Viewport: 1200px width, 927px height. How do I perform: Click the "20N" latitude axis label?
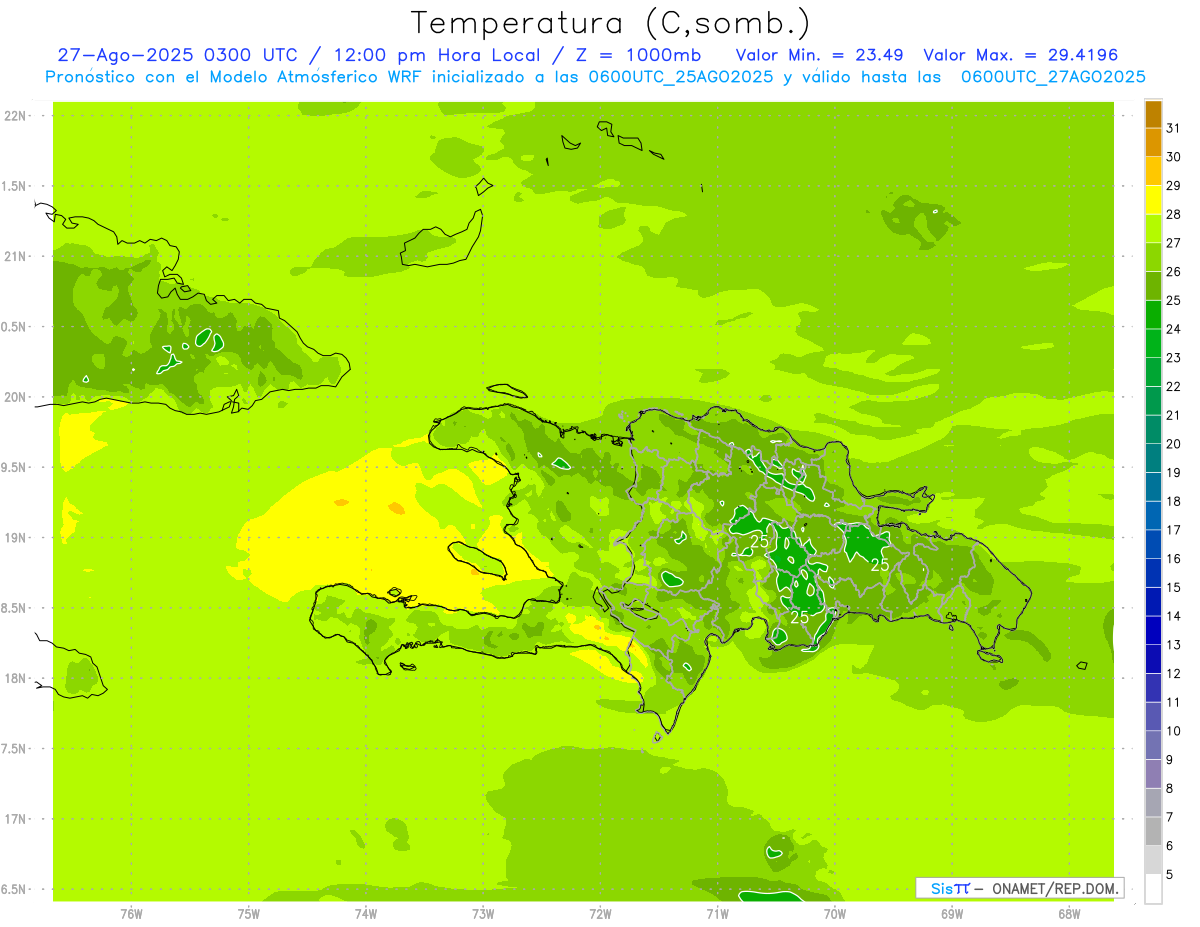pos(17,397)
